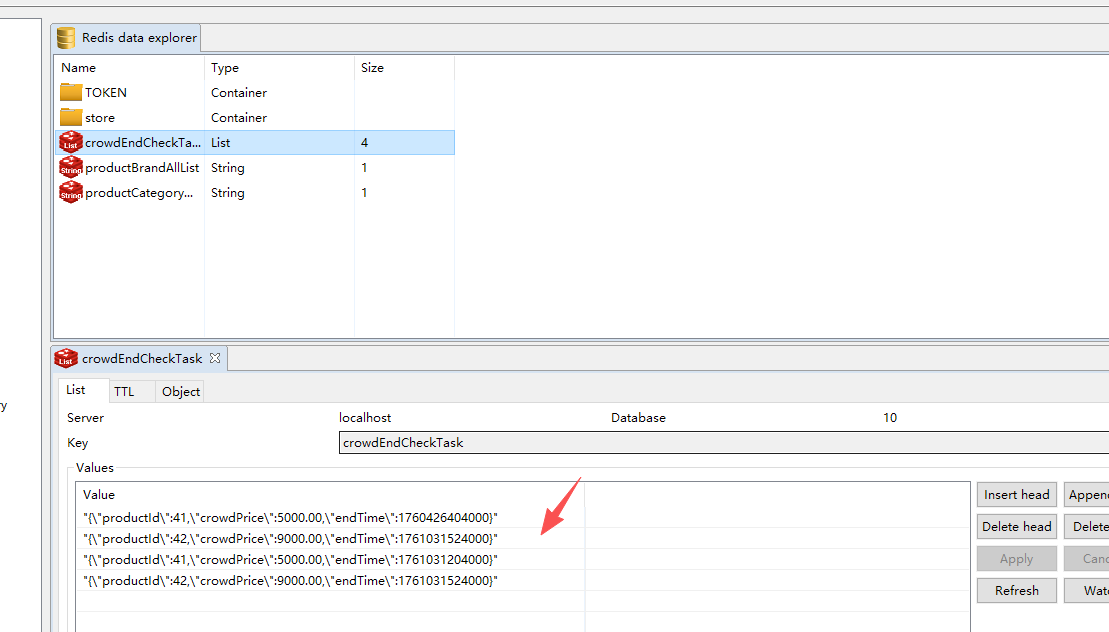Open the List tab
Viewport: 1109px width, 632px height.
pos(76,390)
